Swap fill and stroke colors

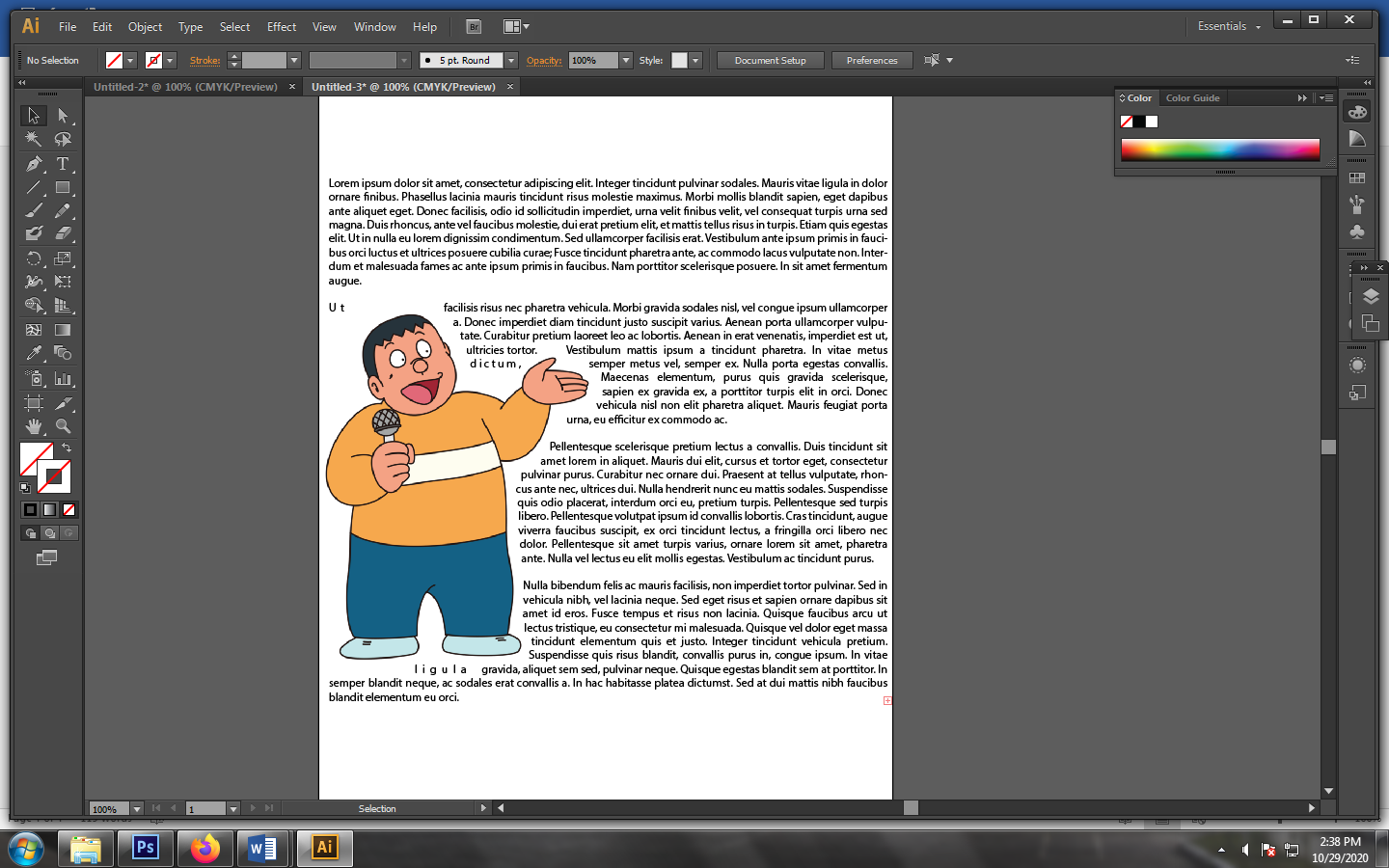coord(67,448)
